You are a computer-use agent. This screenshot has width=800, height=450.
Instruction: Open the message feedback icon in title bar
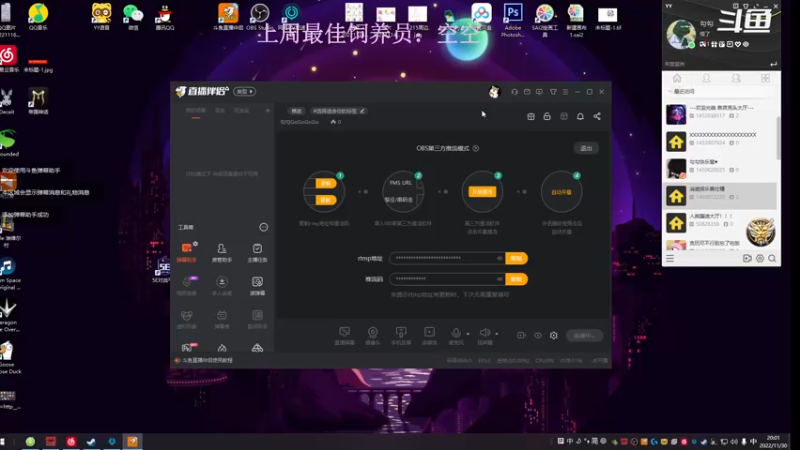pyautogui.click(x=539, y=92)
